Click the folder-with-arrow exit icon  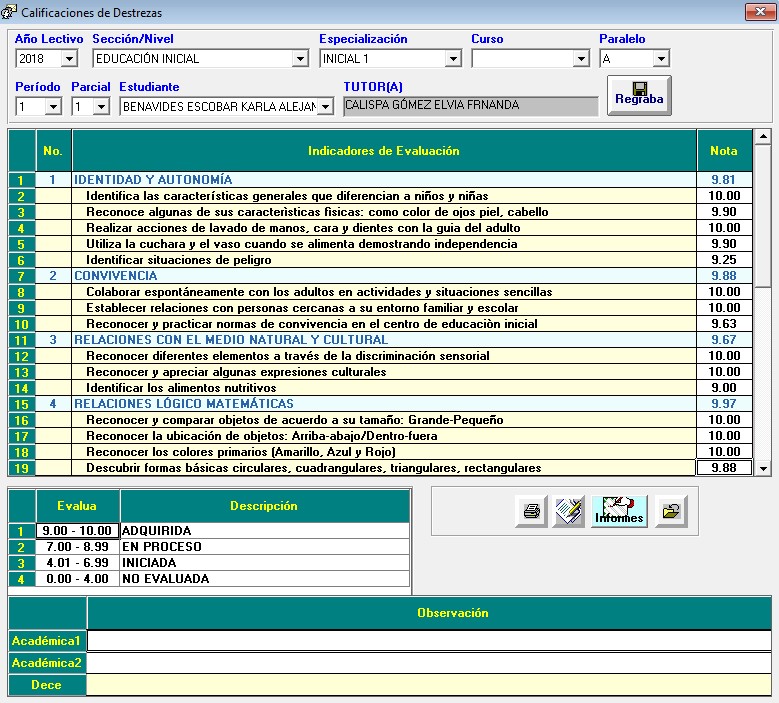coord(671,511)
